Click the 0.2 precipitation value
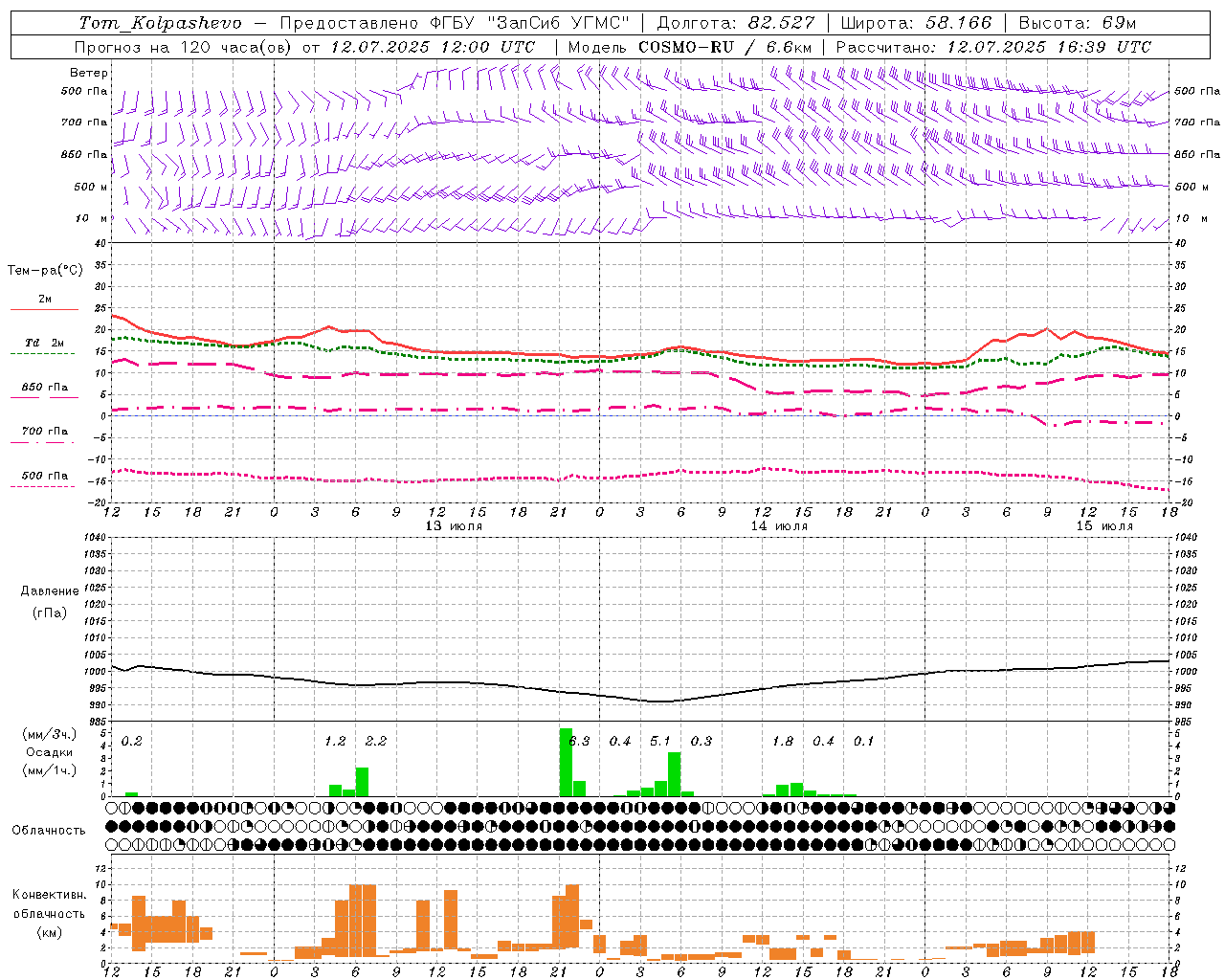This screenshot has width=1225, height=980. coord(132,742)
